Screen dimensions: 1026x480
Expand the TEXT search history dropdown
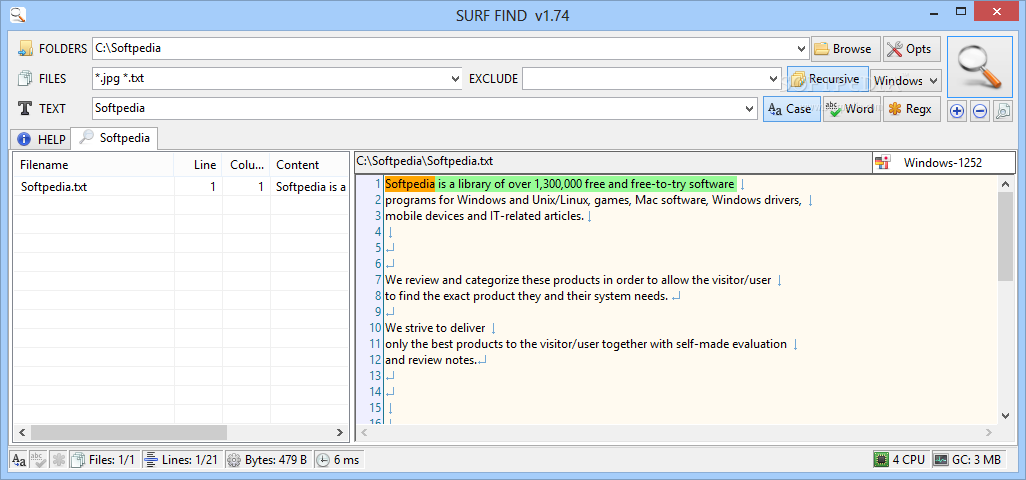point(750,109)
